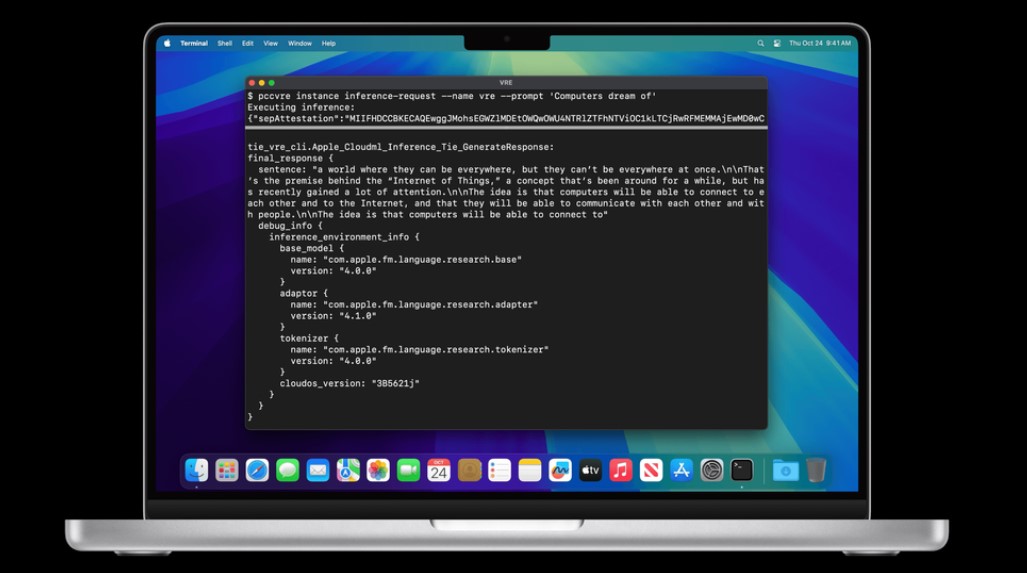Open Launchpad from the Dock
Screen dimensions: 1027x573
(227, 470)
